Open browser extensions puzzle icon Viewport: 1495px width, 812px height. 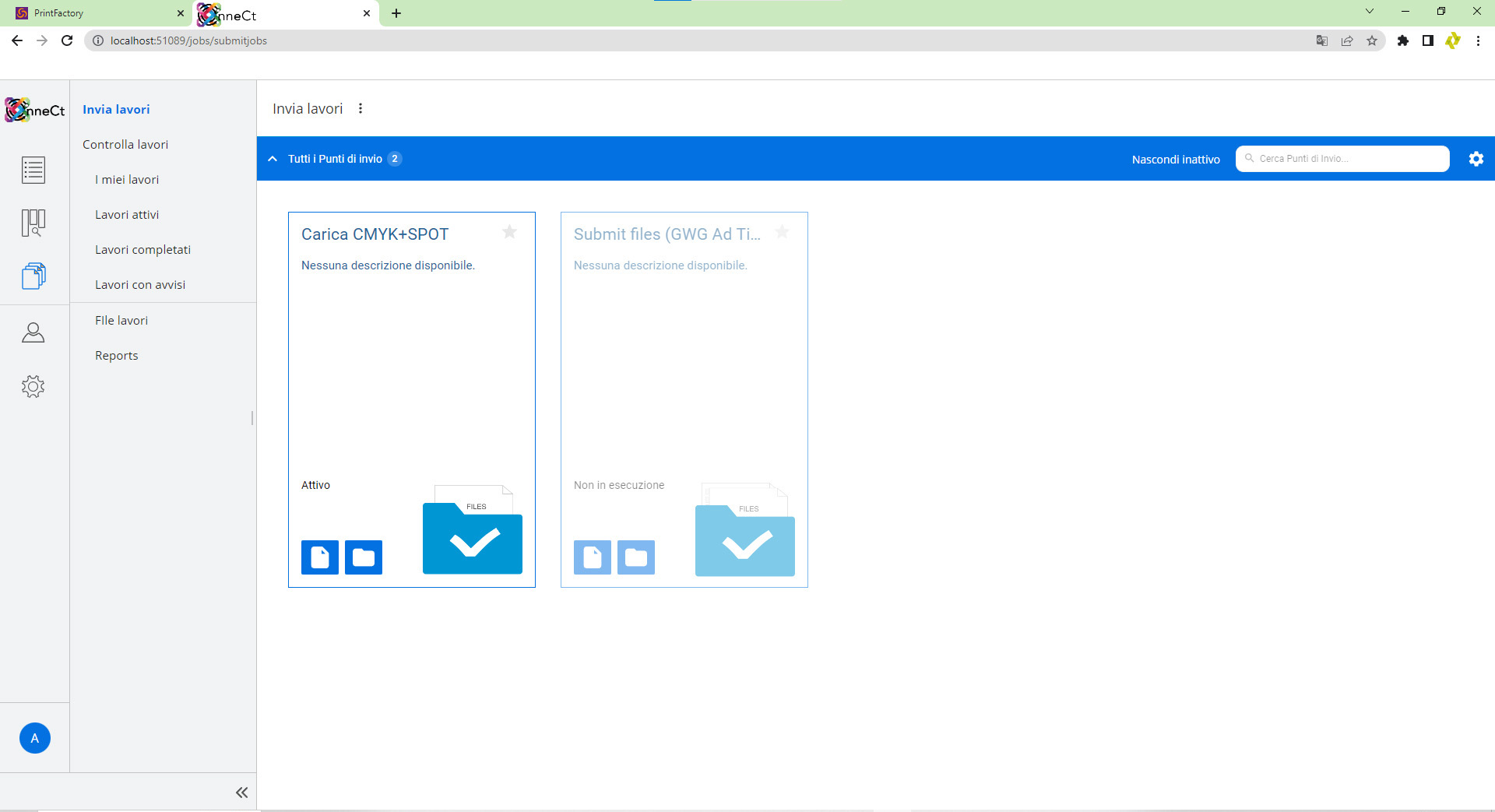(x=1403, y=40)
